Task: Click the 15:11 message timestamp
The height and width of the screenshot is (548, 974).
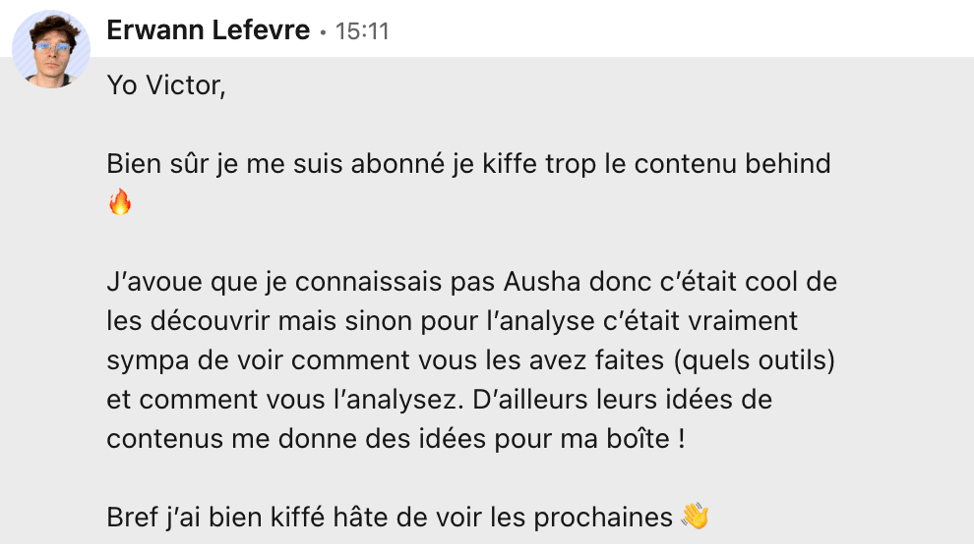Action: 362,32
